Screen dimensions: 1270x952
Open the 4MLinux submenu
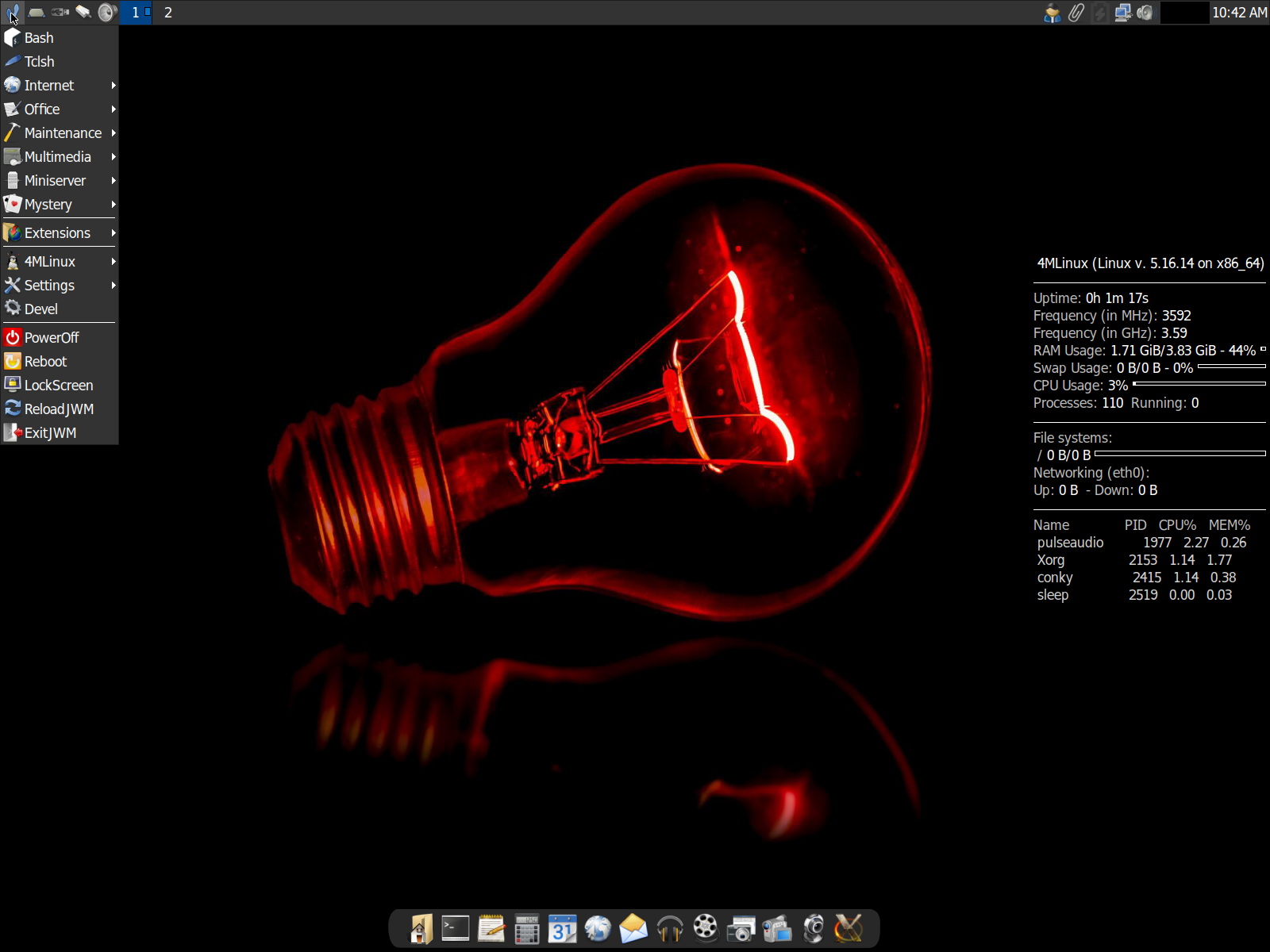point(60,261)
